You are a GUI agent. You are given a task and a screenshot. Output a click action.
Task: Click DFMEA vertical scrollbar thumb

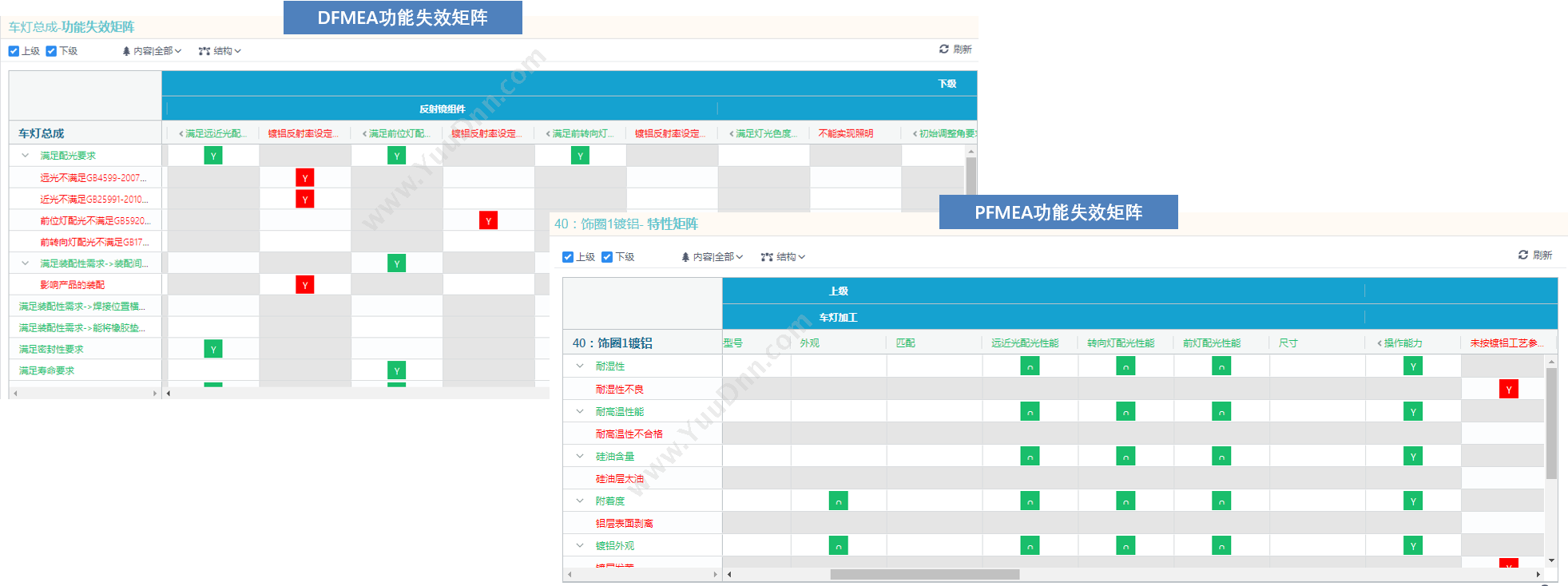(x=971, y=176)
